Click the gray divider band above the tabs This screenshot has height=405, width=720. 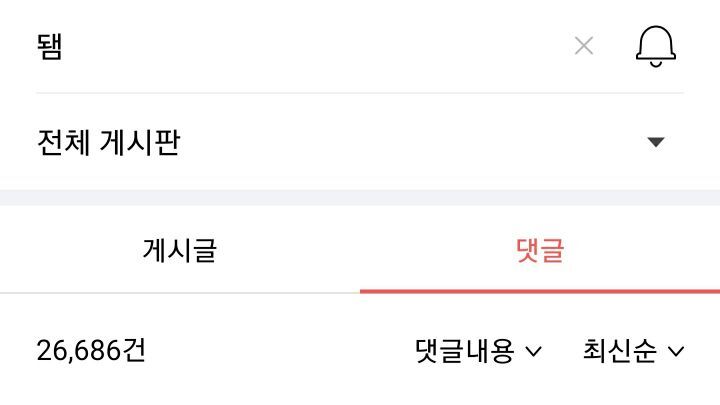coord(360,197)
